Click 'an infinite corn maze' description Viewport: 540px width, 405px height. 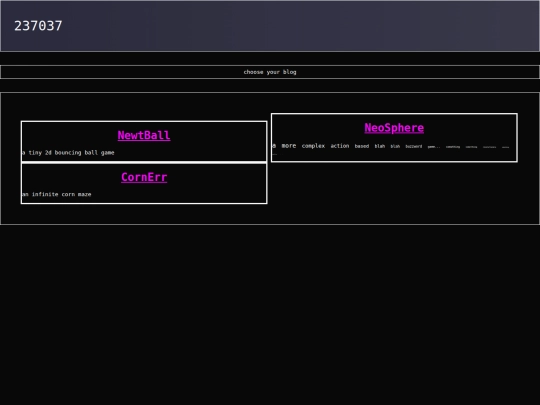click(57, 194)
